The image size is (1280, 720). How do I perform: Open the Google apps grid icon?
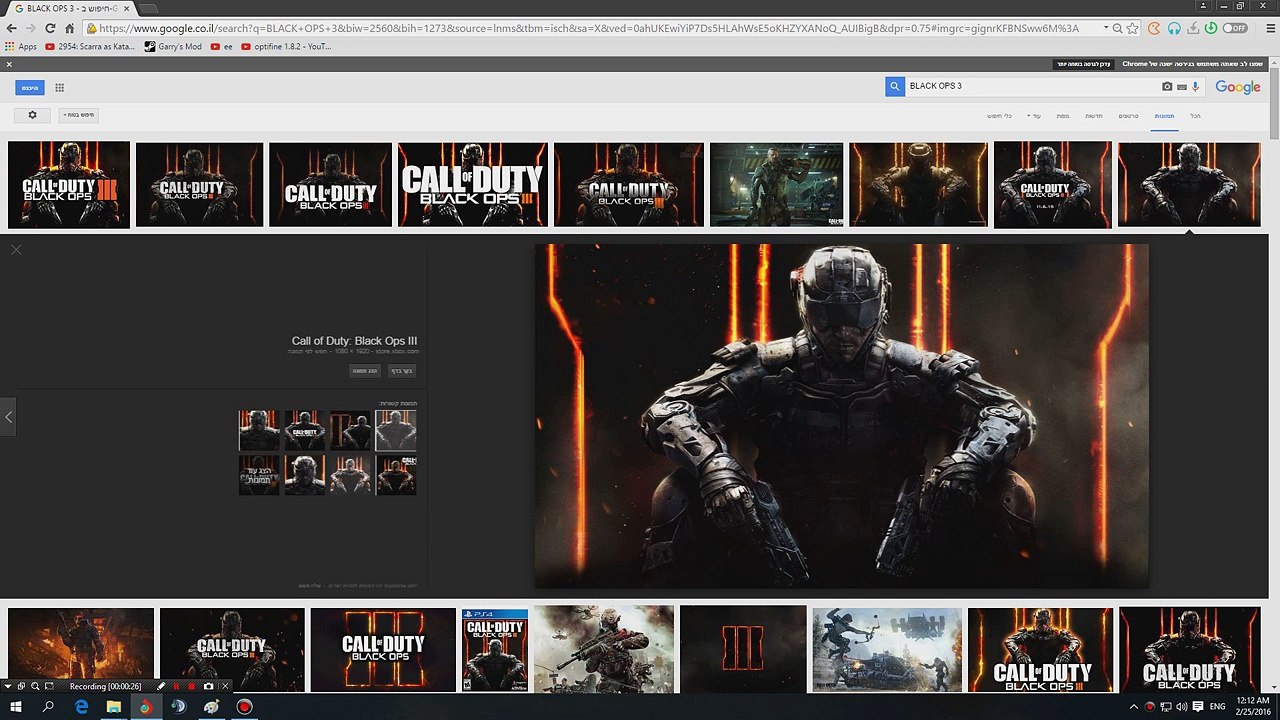(60, 88)
